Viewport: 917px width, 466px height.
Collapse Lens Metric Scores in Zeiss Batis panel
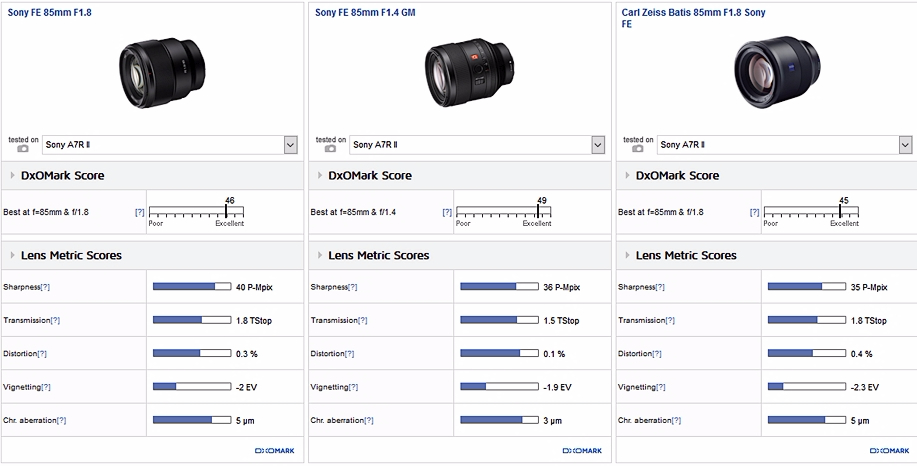click(x=627, y=256)
